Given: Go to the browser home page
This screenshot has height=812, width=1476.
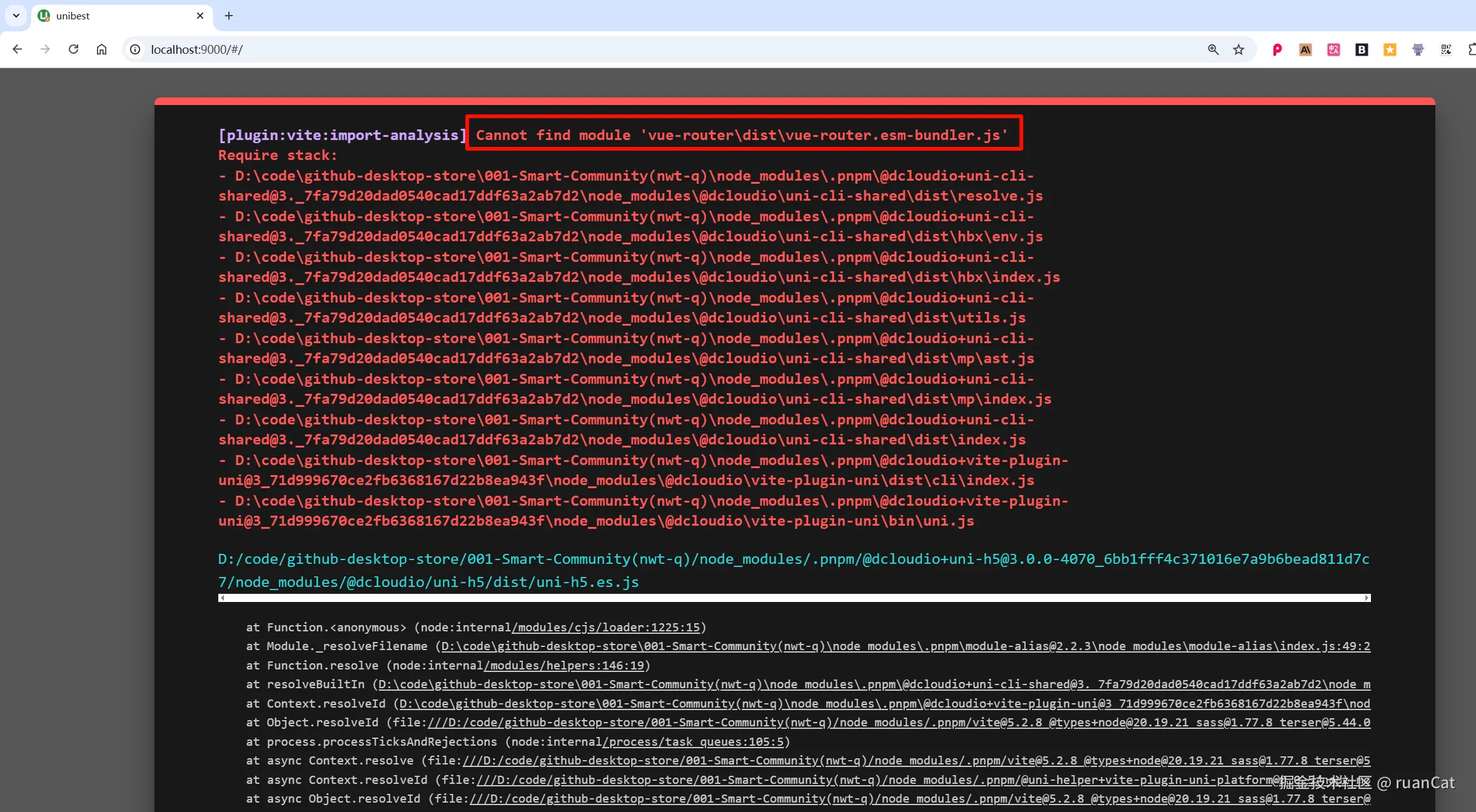Looking at the screenshot, I should [x=101, y=49].
